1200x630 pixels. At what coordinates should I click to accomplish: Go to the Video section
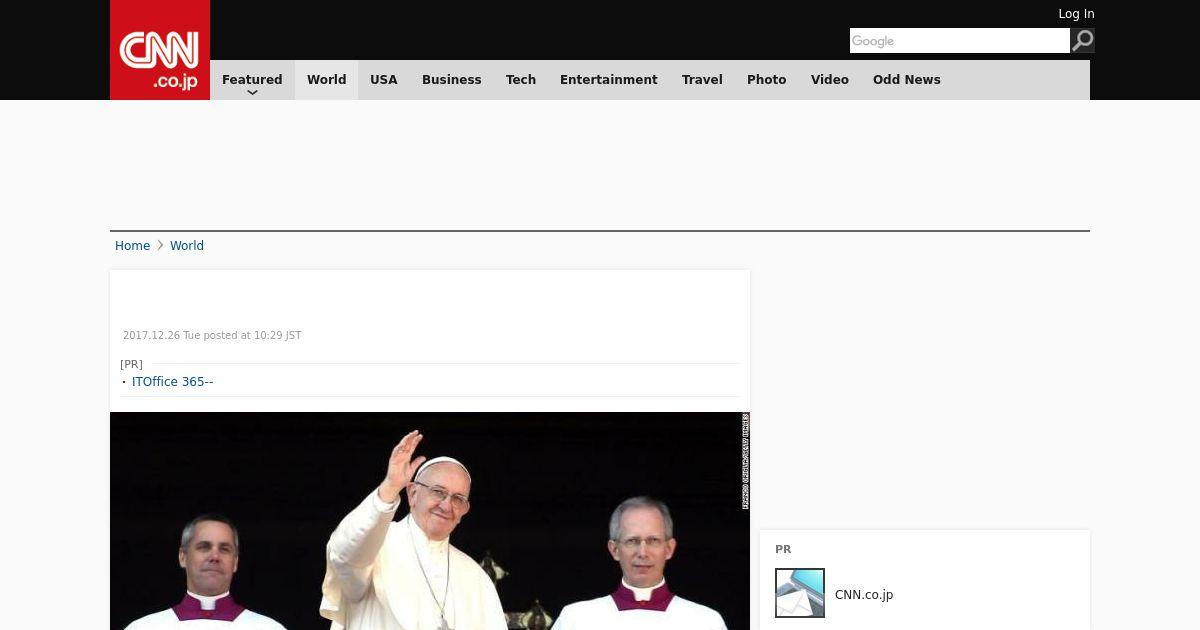(x=830, y=80)
